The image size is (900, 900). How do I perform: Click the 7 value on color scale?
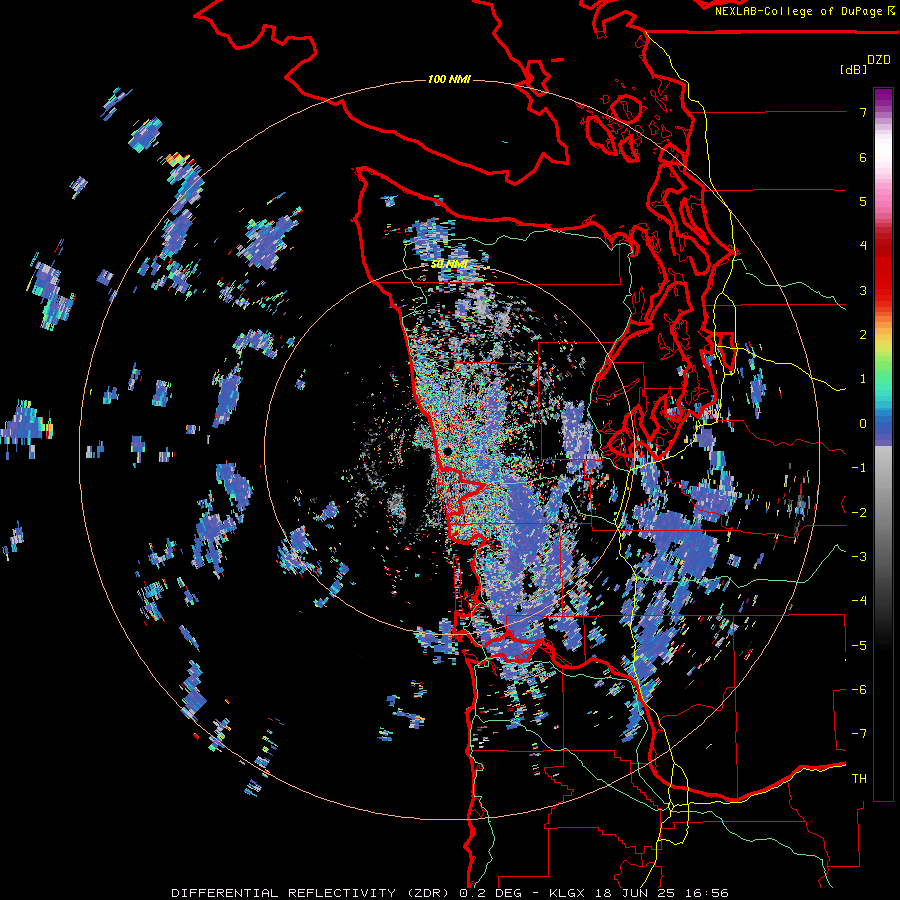pos(863,112)
